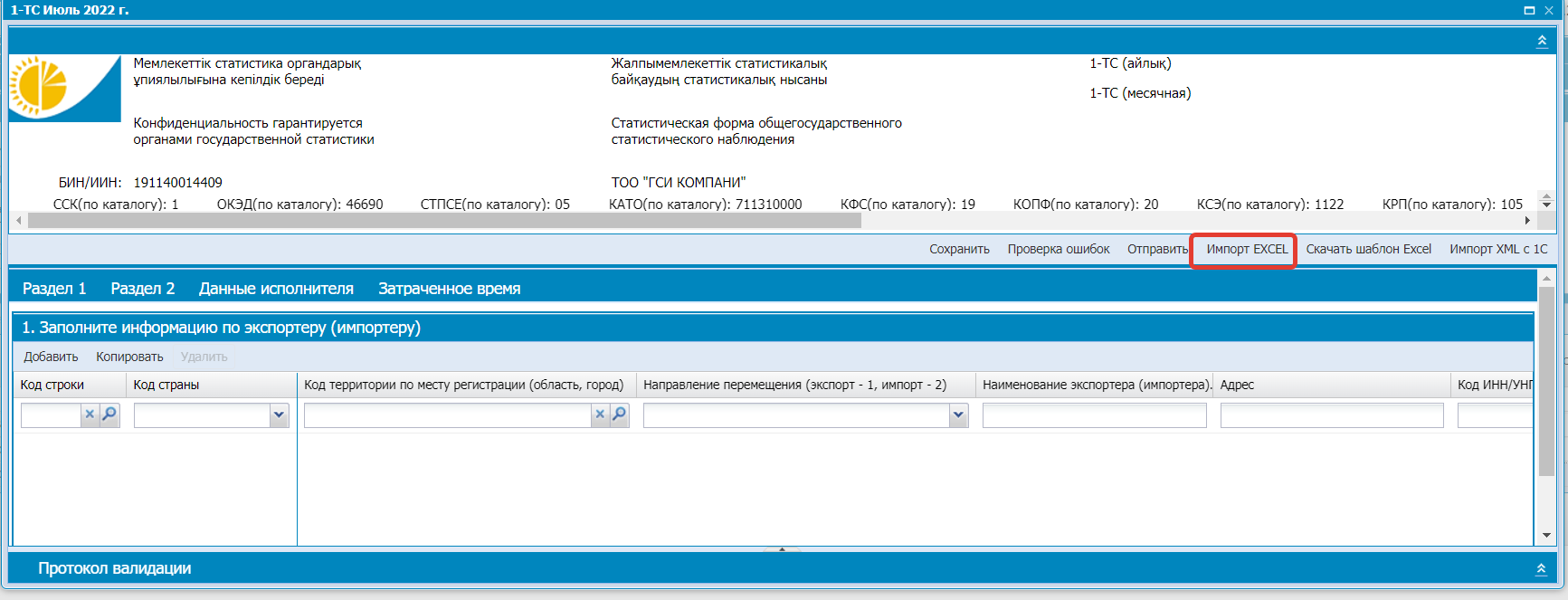Add a new row with Добавить

[51, 357]
